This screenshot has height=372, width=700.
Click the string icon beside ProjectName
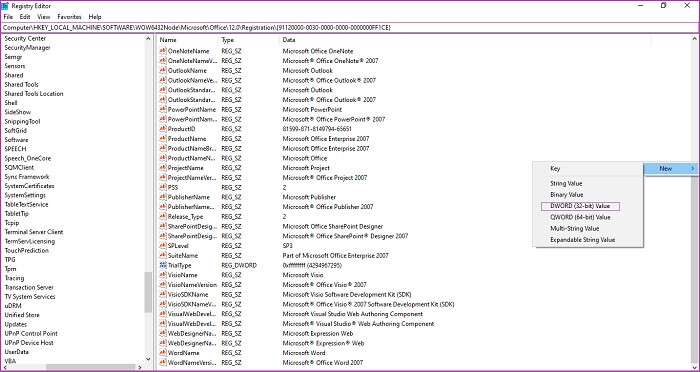pos(163,168)
